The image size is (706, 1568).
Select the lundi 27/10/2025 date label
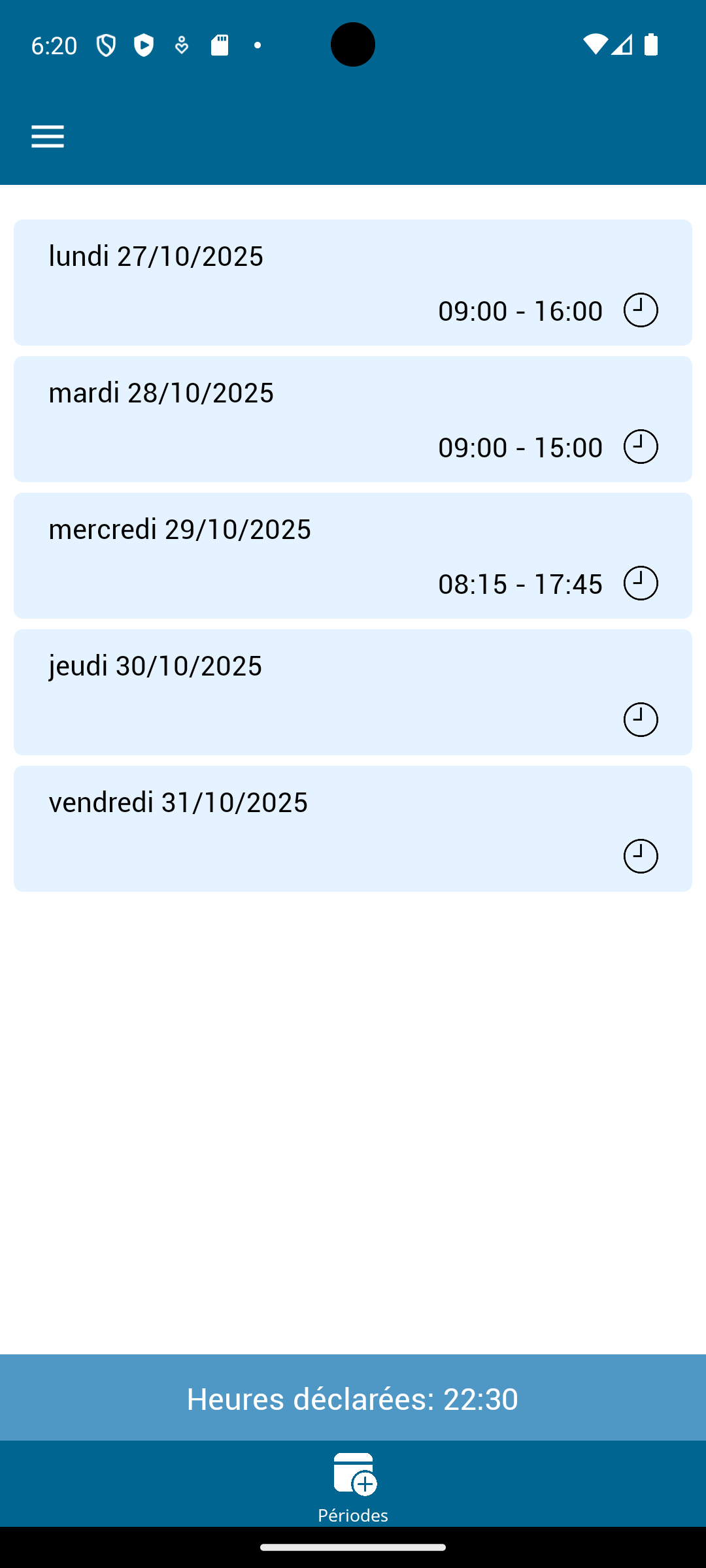(156, 255)
